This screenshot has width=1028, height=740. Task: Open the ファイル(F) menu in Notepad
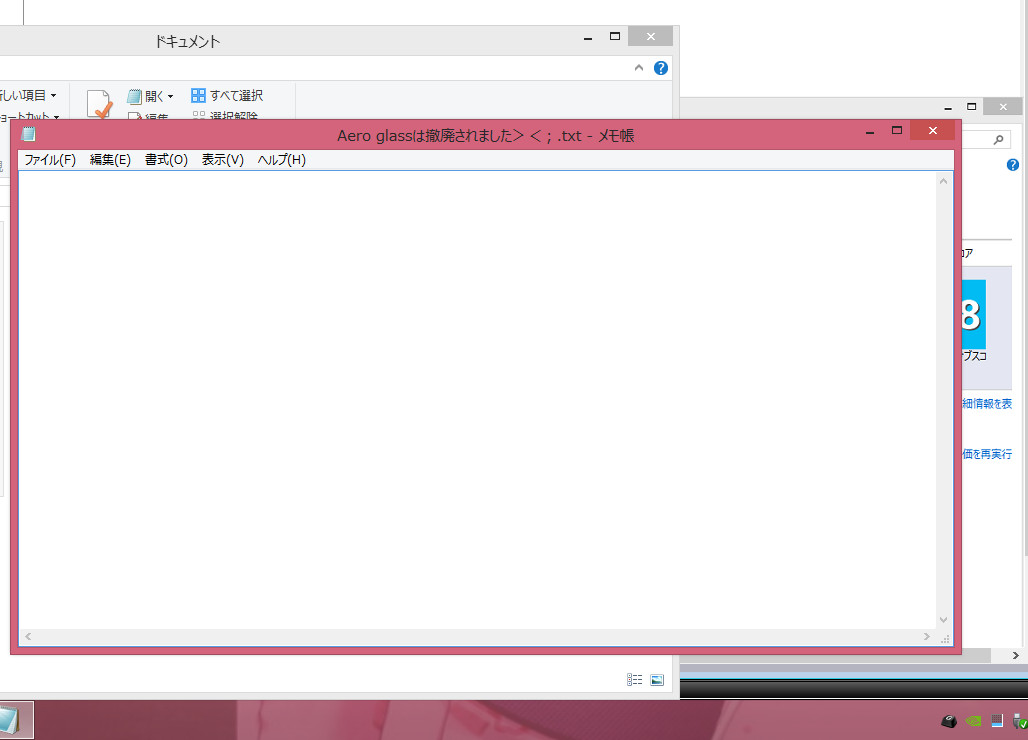[x=50, y=160]
